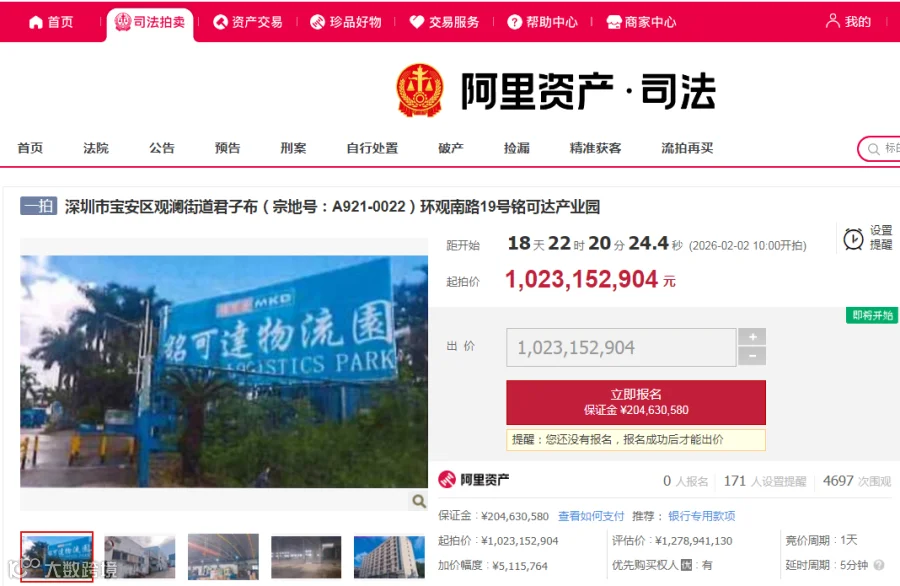Click the auction title 深圳市宝安区观澜街道君子布
Image resolution: width=900 pixels, height=586 pixels.
point(332,207)
